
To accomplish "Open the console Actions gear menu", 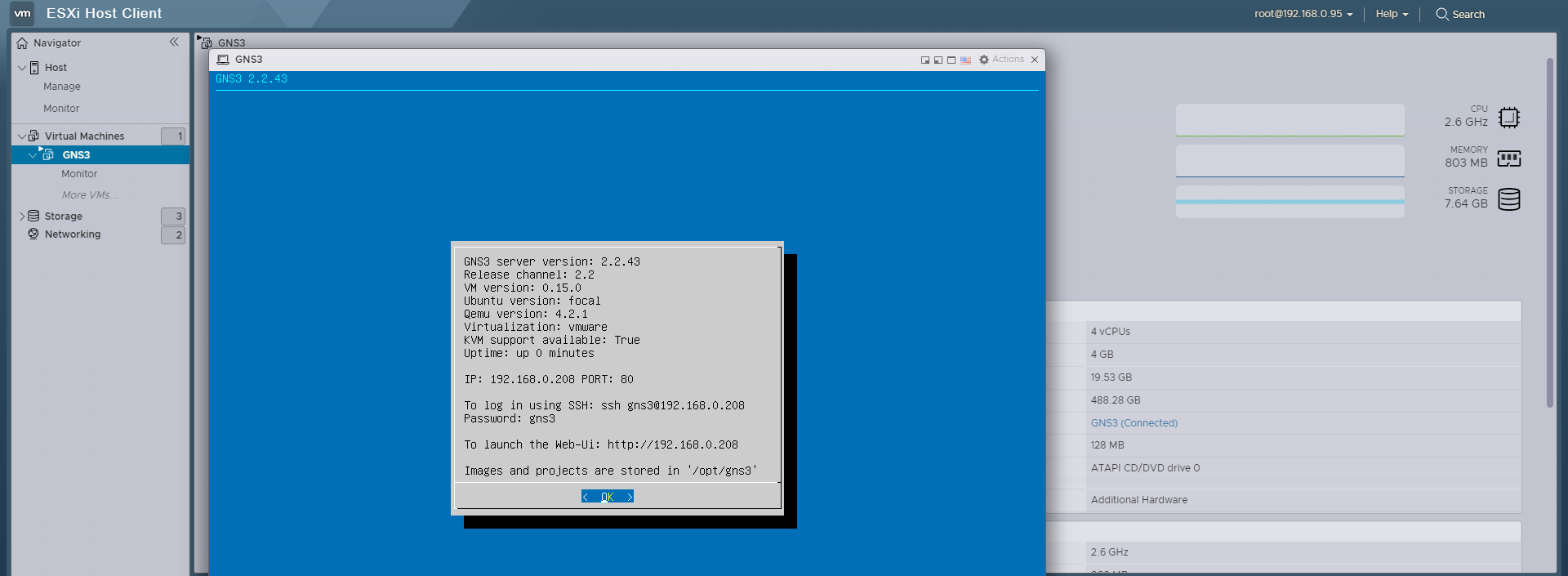I will (x=1001, y=60).
